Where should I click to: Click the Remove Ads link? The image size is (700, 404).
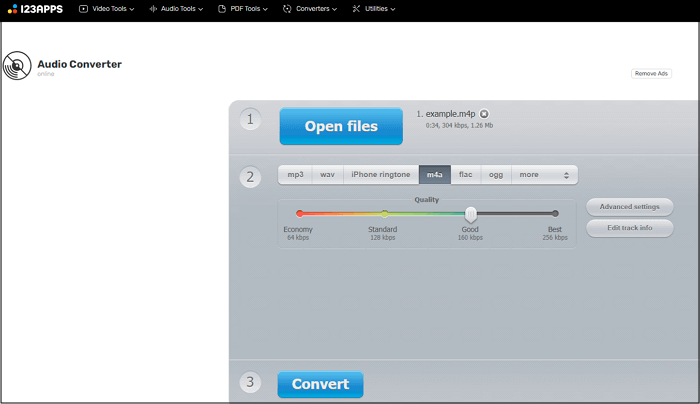point(650,74)
